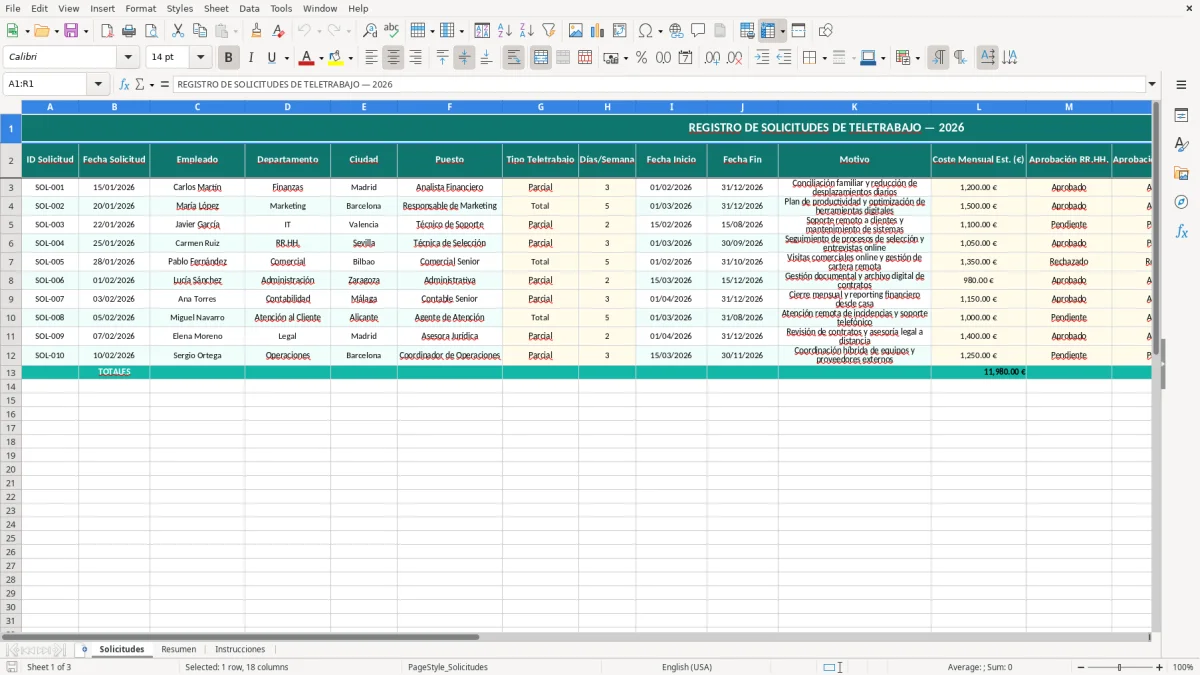Viewport: 1200px width, 675px height.
Task: Toggle Underline formatting
Action: coord(271,58)
